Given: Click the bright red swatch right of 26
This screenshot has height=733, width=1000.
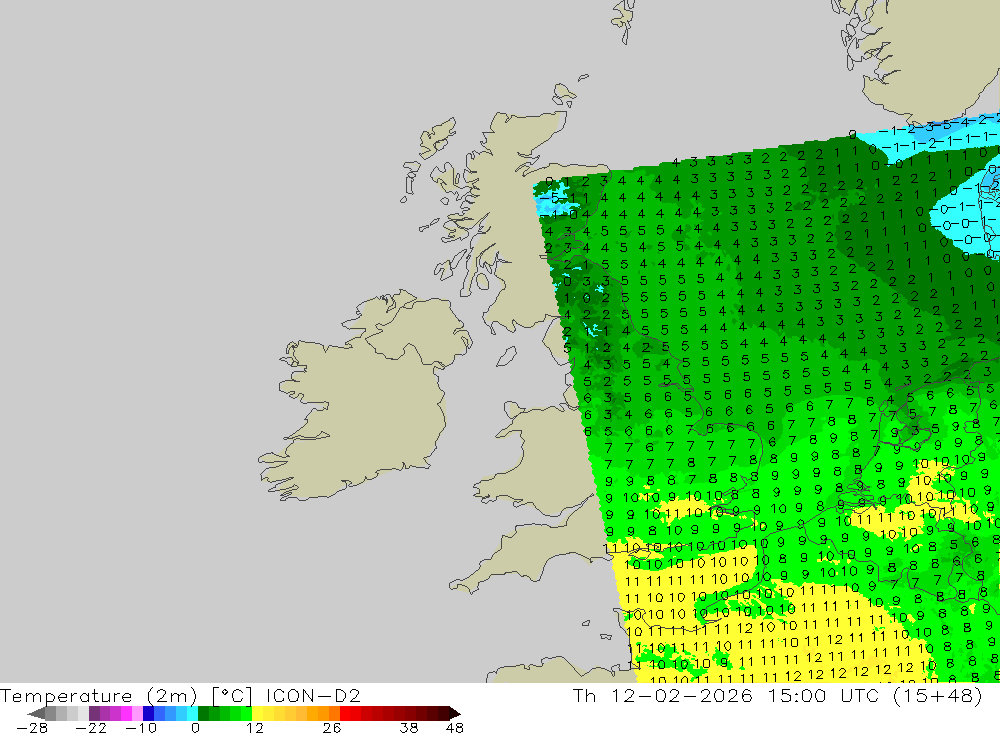Looking at the screenshot, I should tap(345, 713).
